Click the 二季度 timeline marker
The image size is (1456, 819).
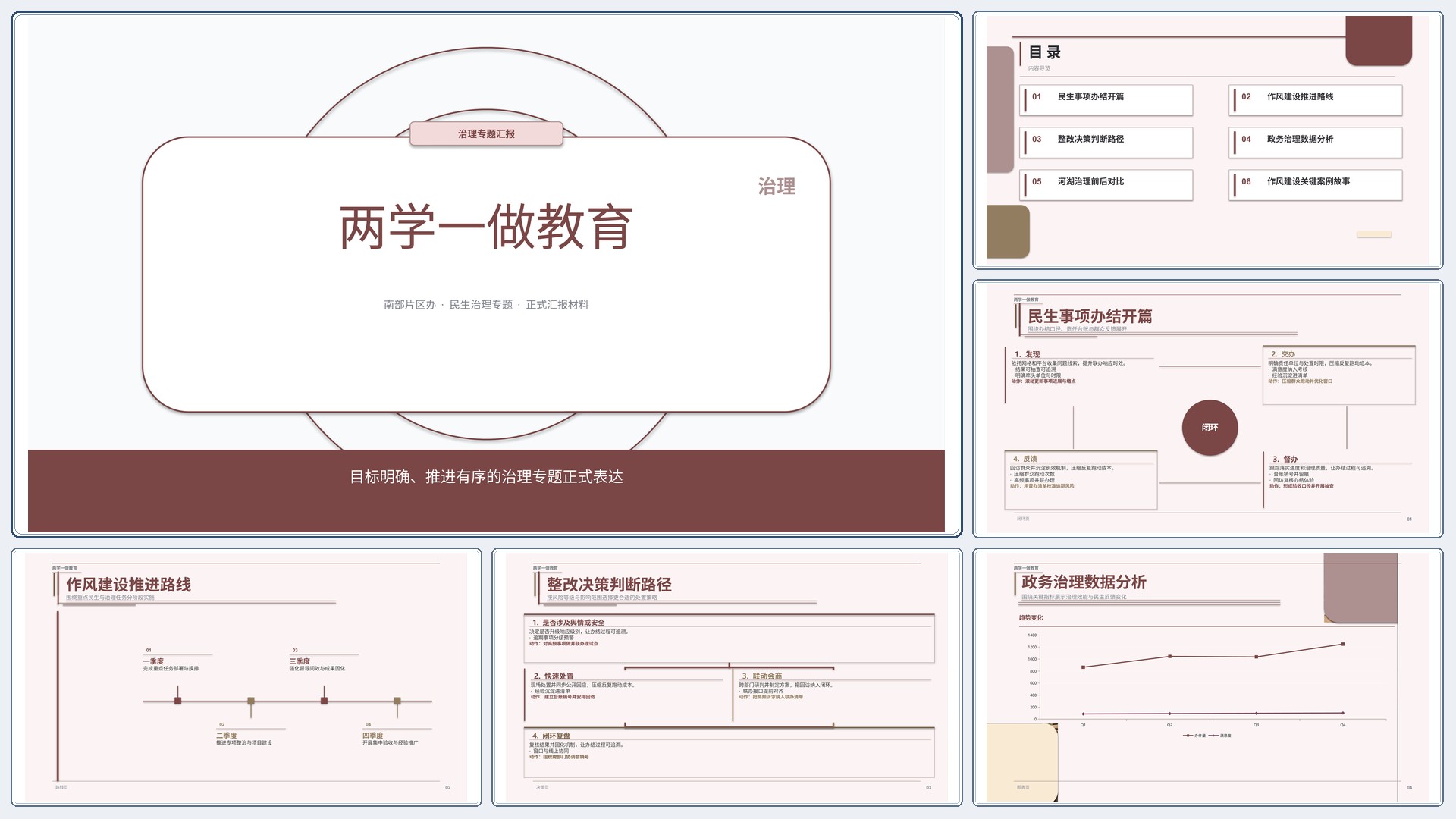point(251,701)
